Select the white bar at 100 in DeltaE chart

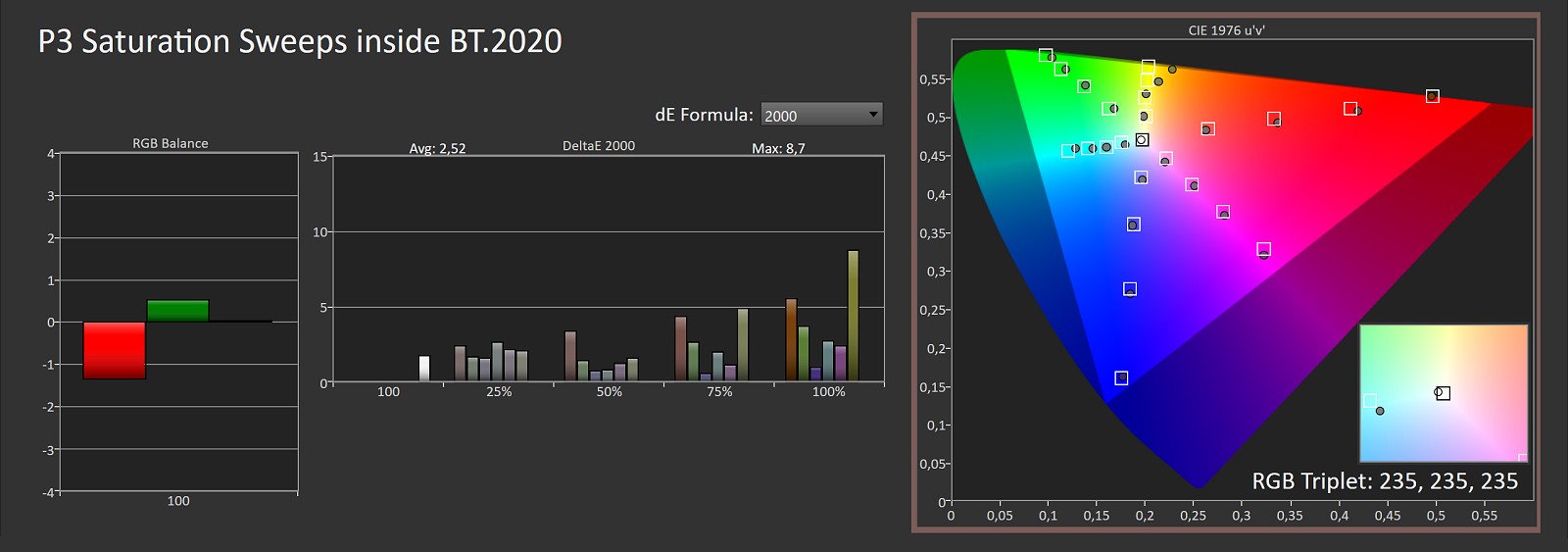point(424,369)
